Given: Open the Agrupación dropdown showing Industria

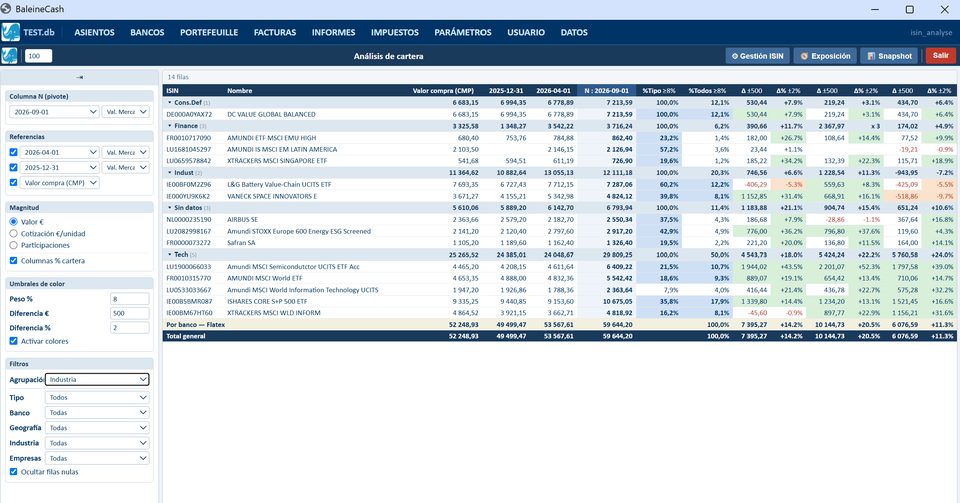Looking at the screenshot, I should pyautogui.click(x=97, y=379).
